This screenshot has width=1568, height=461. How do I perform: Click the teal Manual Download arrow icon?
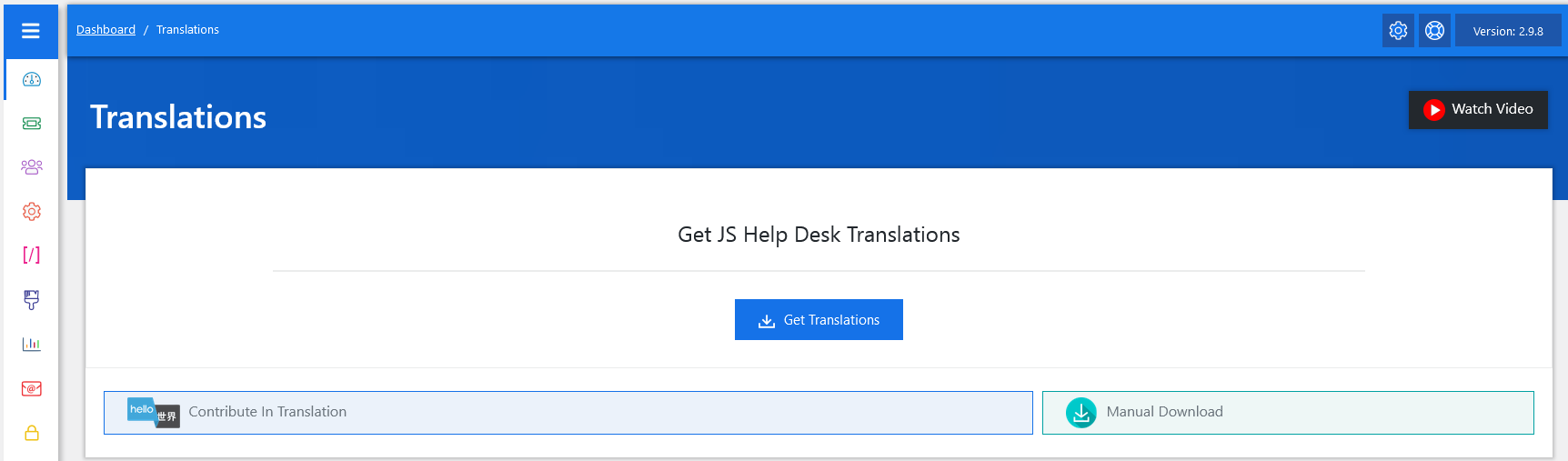point(1081,413)
